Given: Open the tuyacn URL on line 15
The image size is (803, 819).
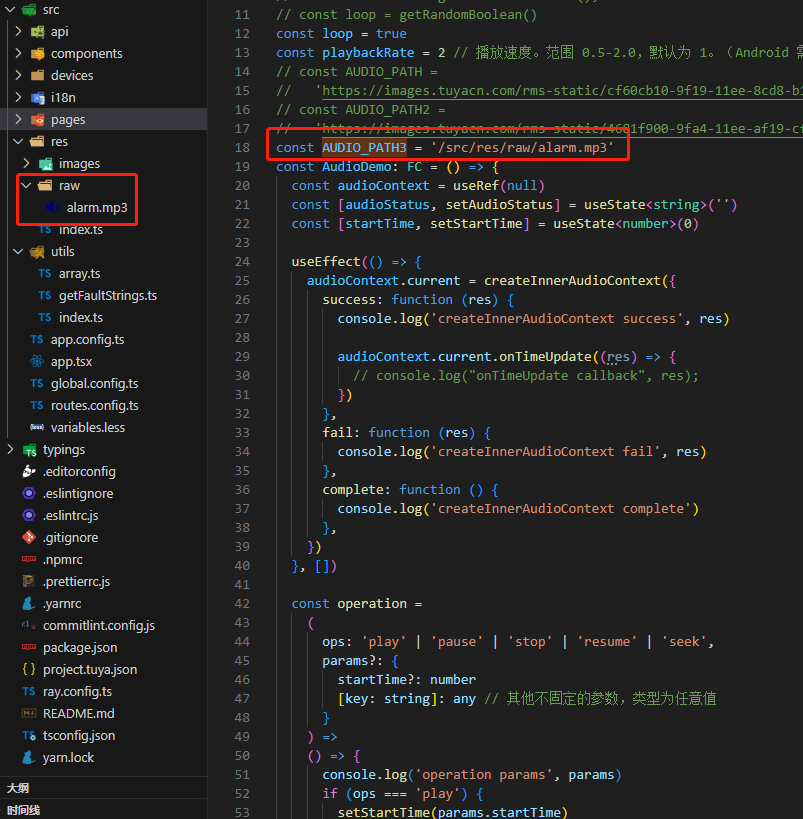Looking at the screenshot, I should (562, 90).
